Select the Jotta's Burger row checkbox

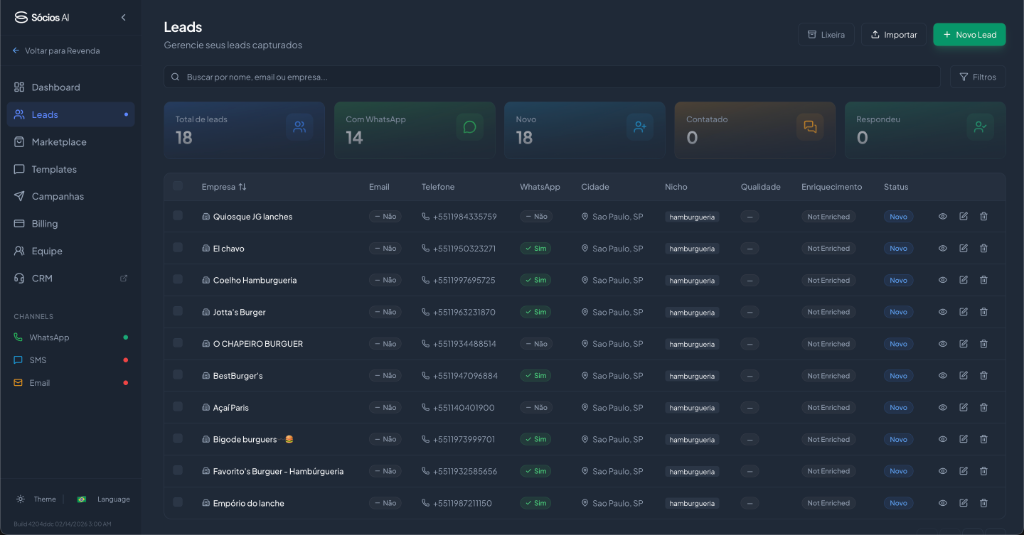178,311
